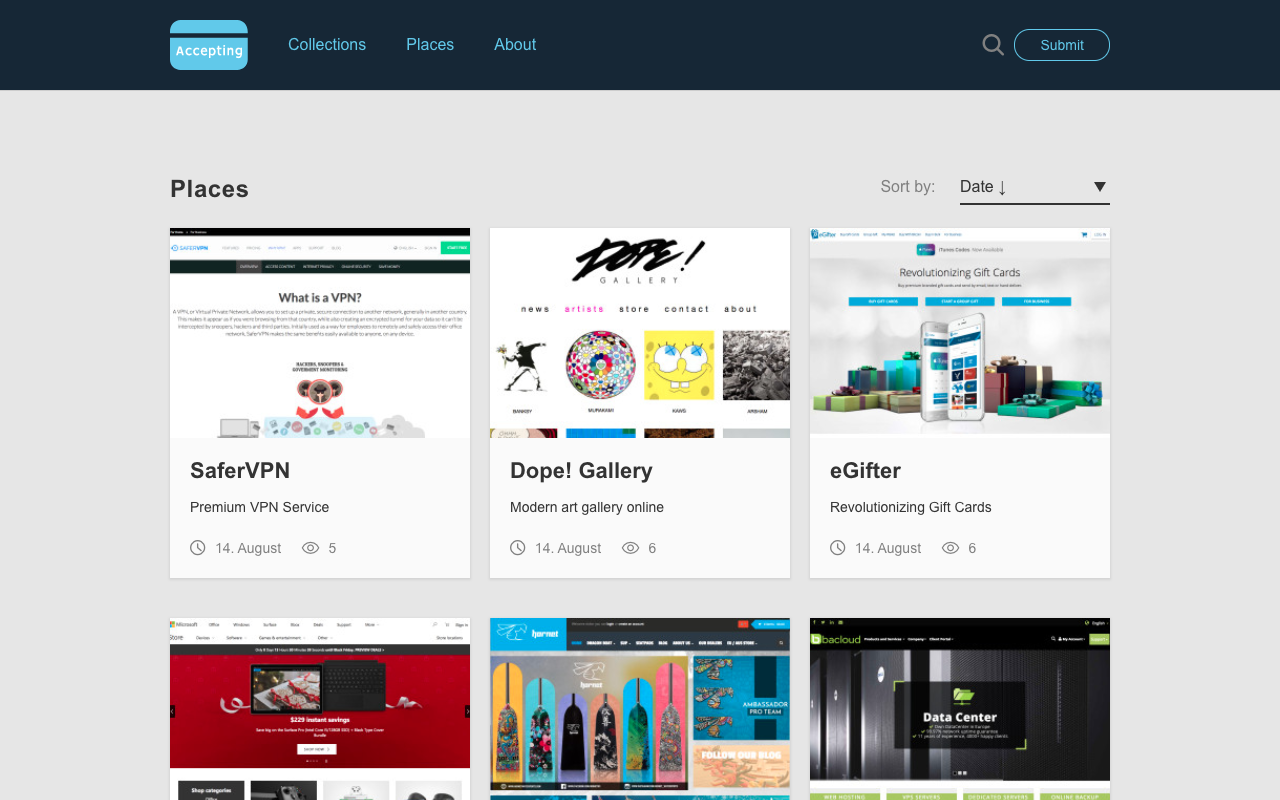
Task: Click the clock icon on eGifter card
Action: click(838, 548)
